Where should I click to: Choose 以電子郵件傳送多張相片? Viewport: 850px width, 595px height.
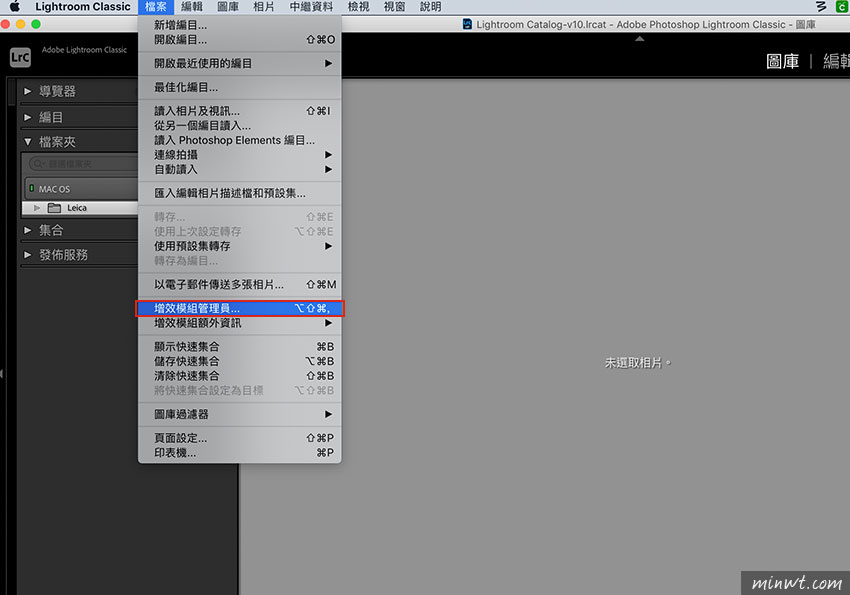click(x=240, y=284)
